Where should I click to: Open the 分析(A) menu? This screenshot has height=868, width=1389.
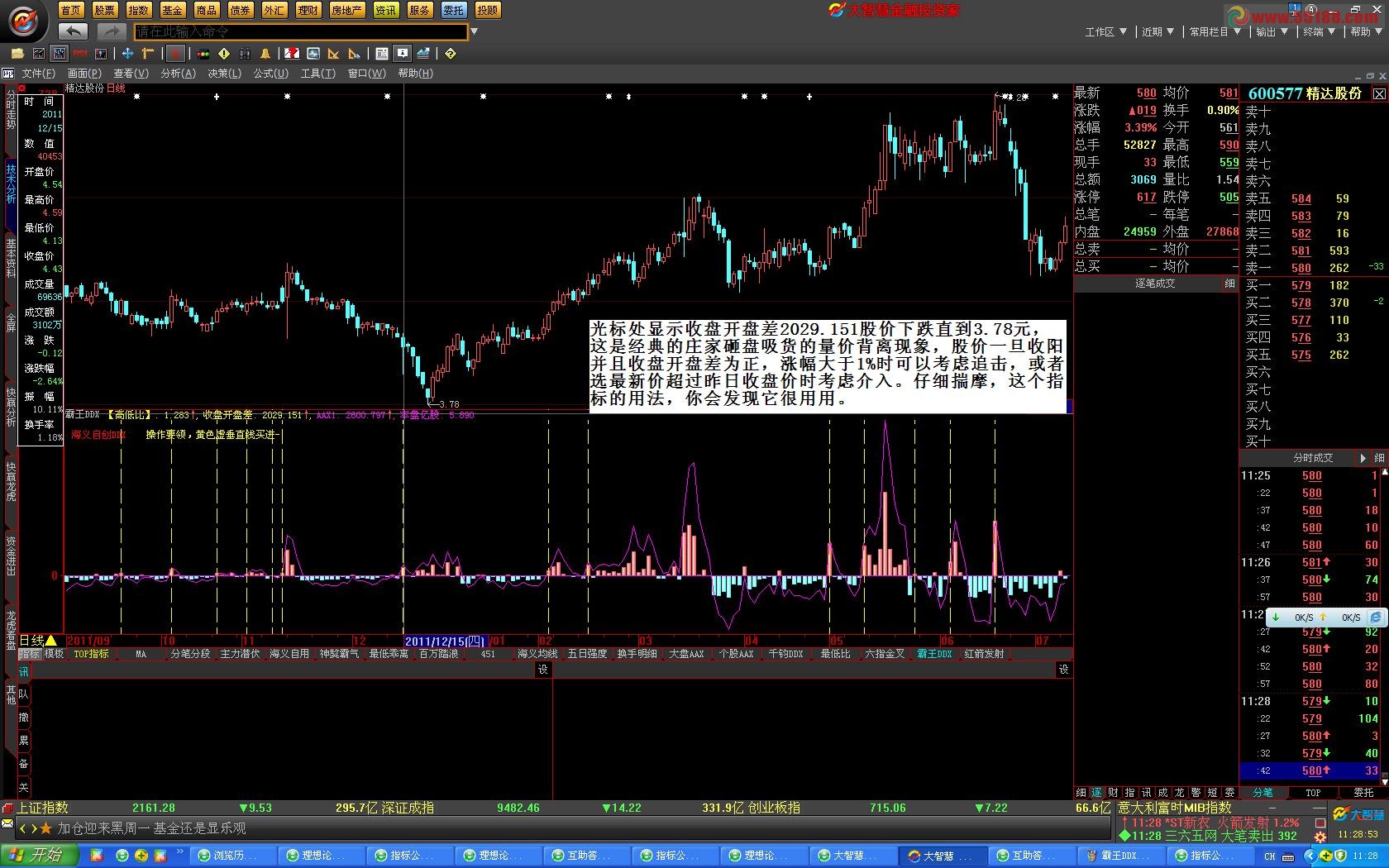[x=178, y=74]
